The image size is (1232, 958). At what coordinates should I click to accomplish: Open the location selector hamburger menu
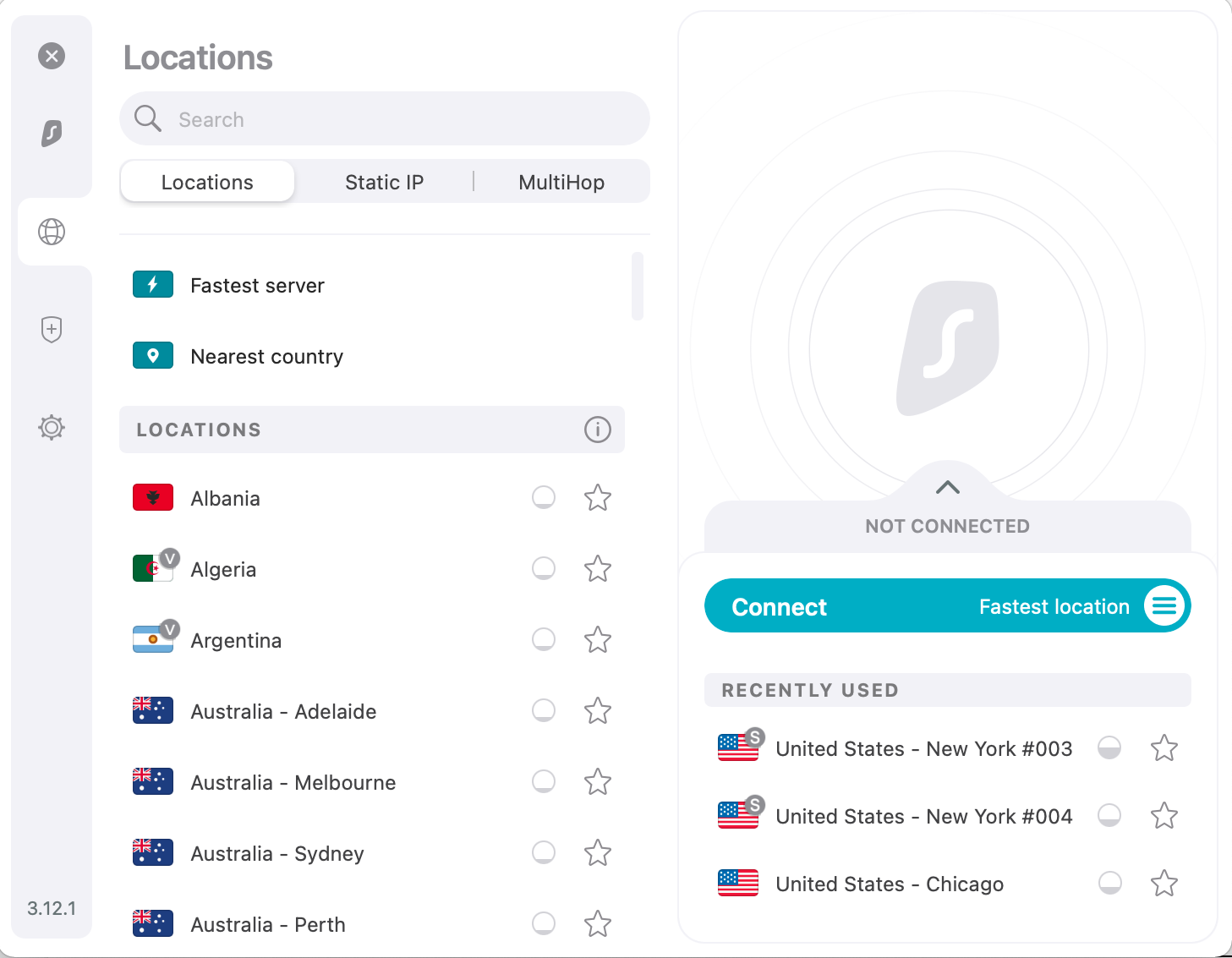click(1164, 605)
